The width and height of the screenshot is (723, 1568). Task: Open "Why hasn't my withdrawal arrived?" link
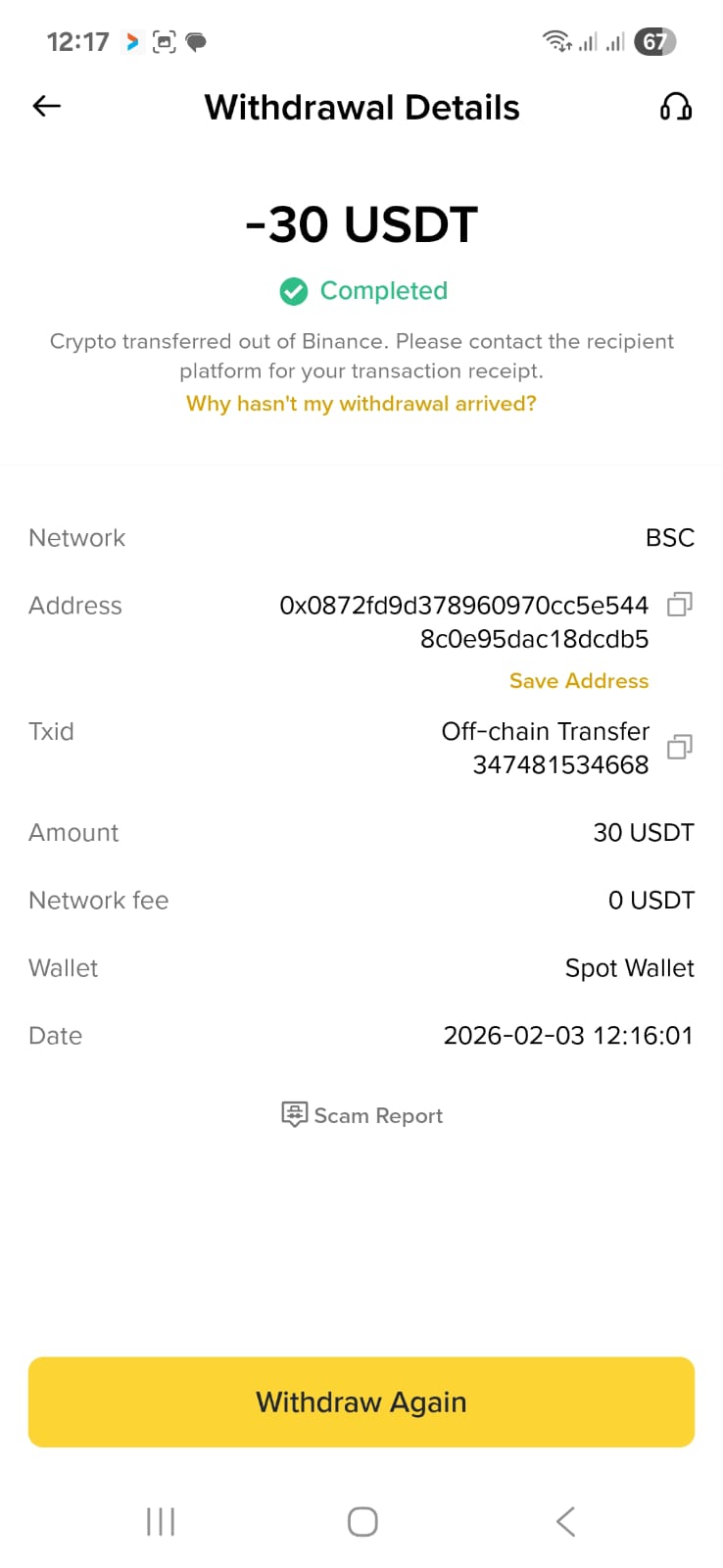(x=361, y=404)
